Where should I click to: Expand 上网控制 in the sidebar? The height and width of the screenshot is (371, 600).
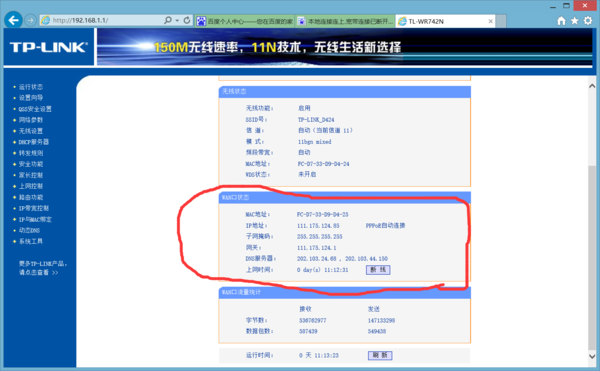[x=31, y=186]
